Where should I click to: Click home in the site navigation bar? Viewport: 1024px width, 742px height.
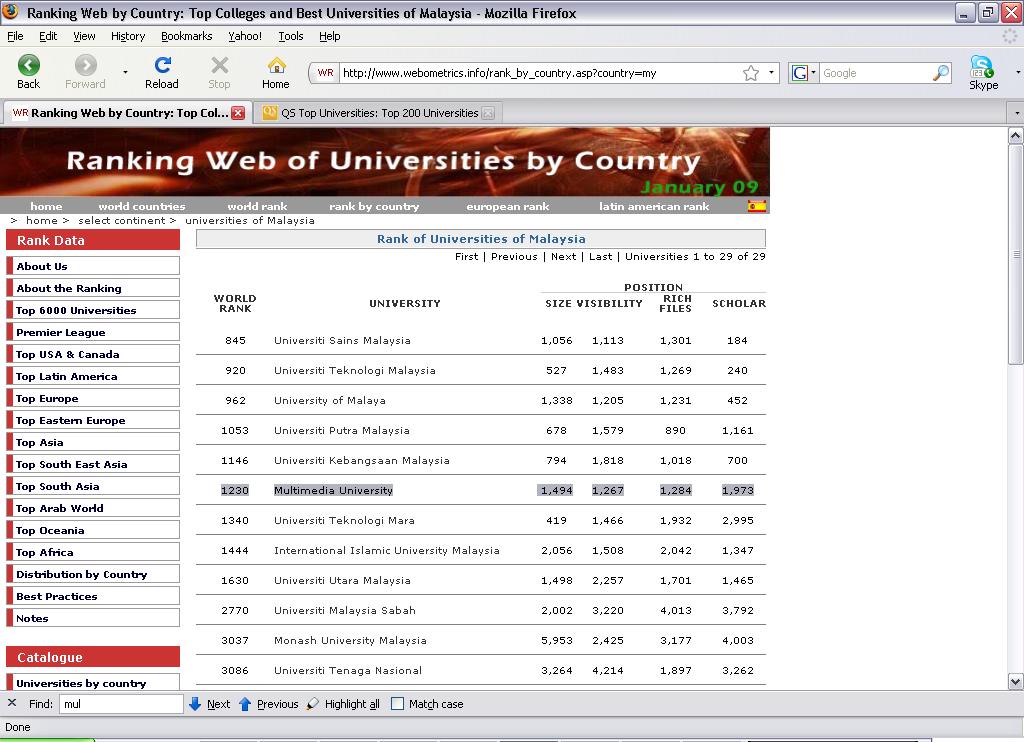pyautogui.click(x=46, y=206)
